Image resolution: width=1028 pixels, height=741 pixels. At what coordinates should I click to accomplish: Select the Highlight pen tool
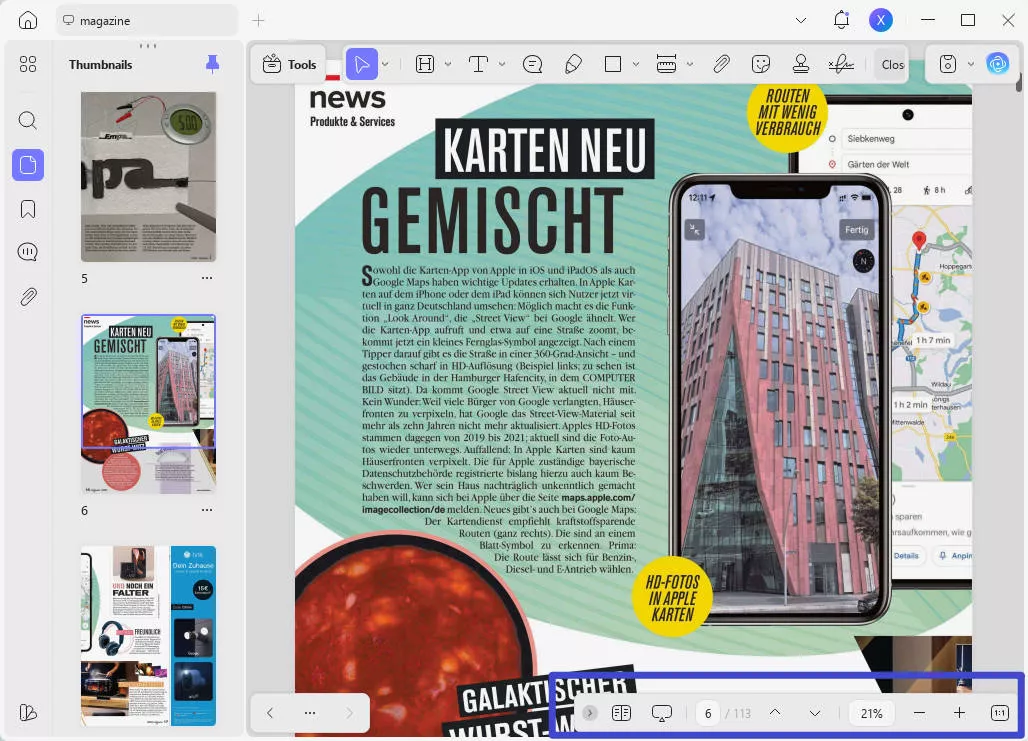click(573, 63)
